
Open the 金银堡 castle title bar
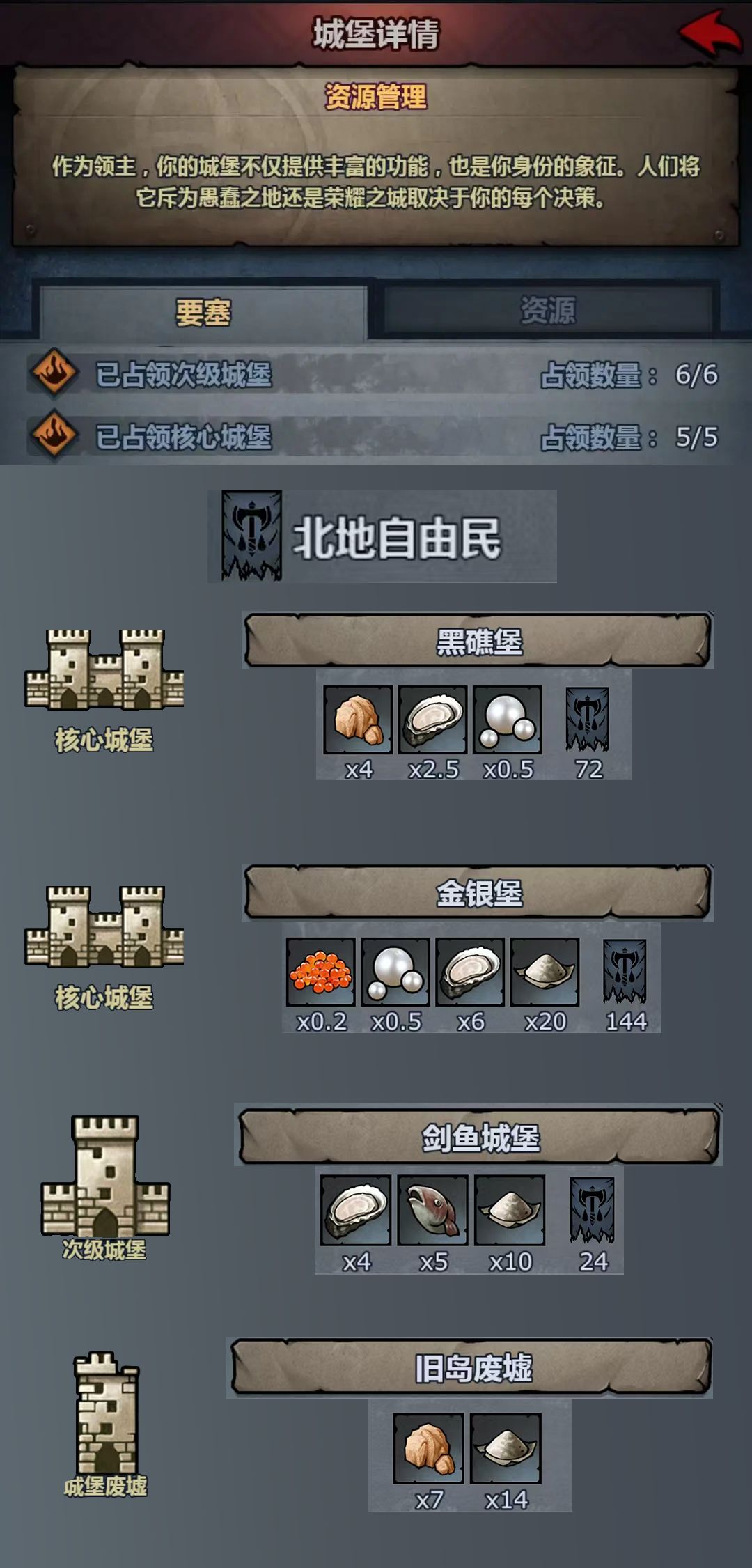478,894
